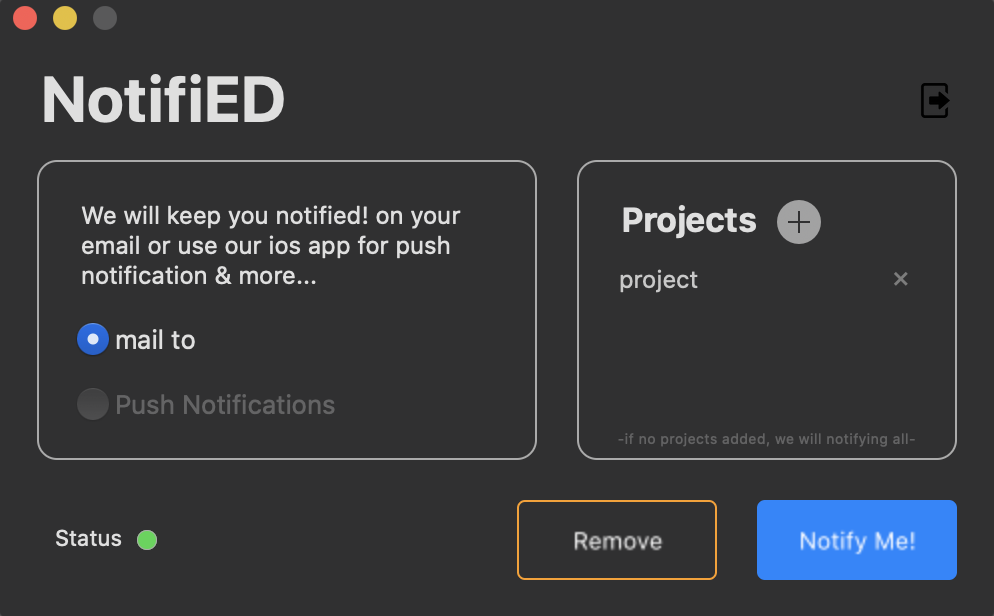The image size is (994, 616).
Task: Click the filled radio icon beside 'mail to'
Action: click(x=92, y=339)
